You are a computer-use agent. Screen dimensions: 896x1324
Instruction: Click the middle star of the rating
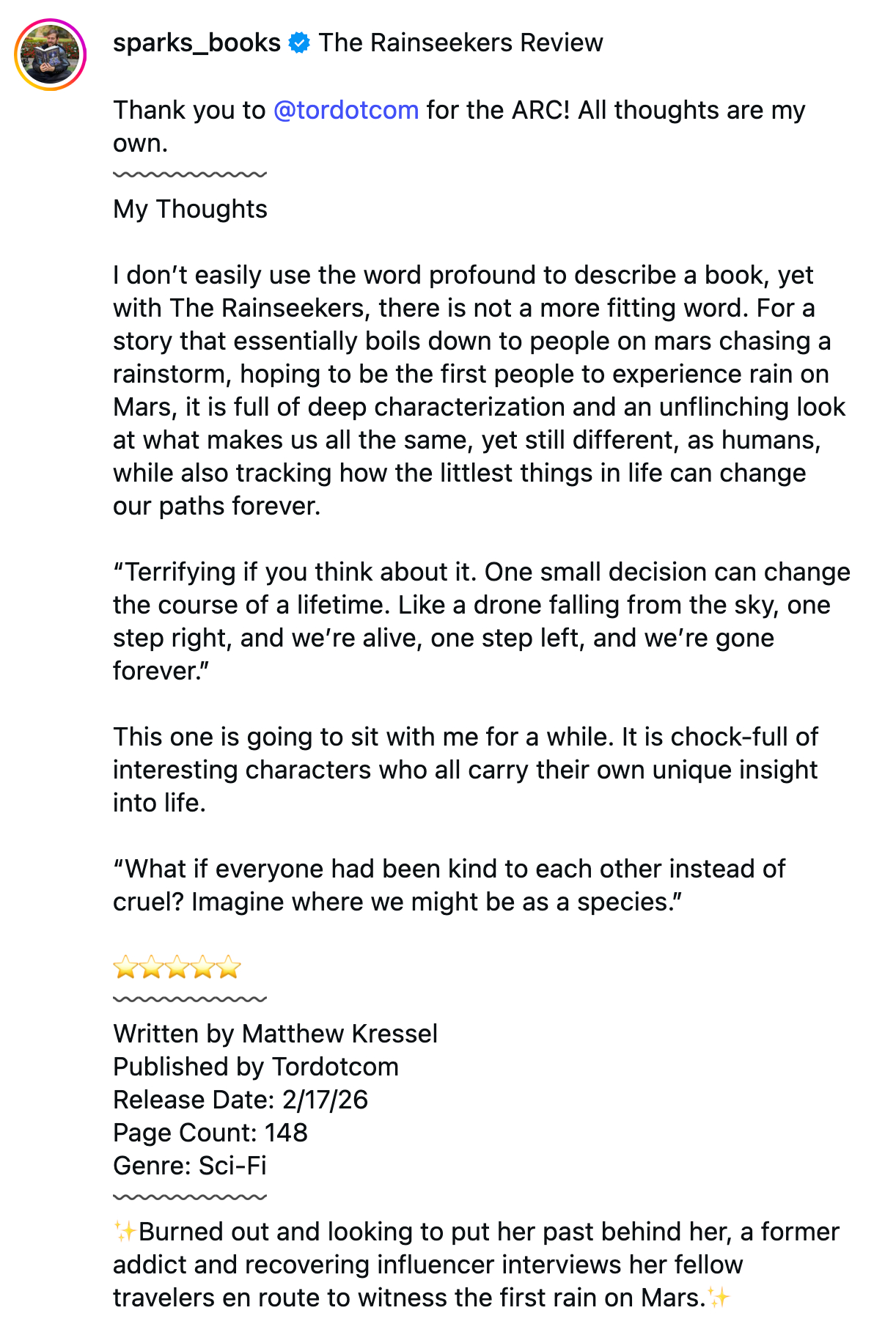click(177, 968)
